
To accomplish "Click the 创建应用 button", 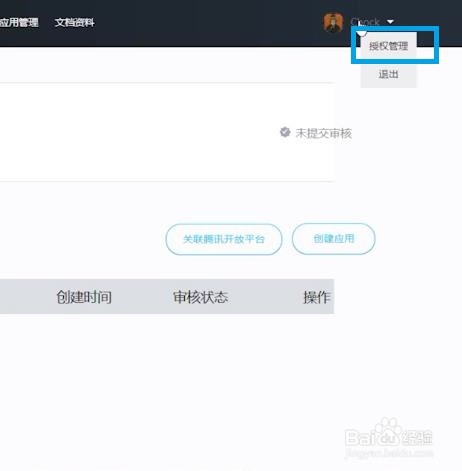I will 334,239.
